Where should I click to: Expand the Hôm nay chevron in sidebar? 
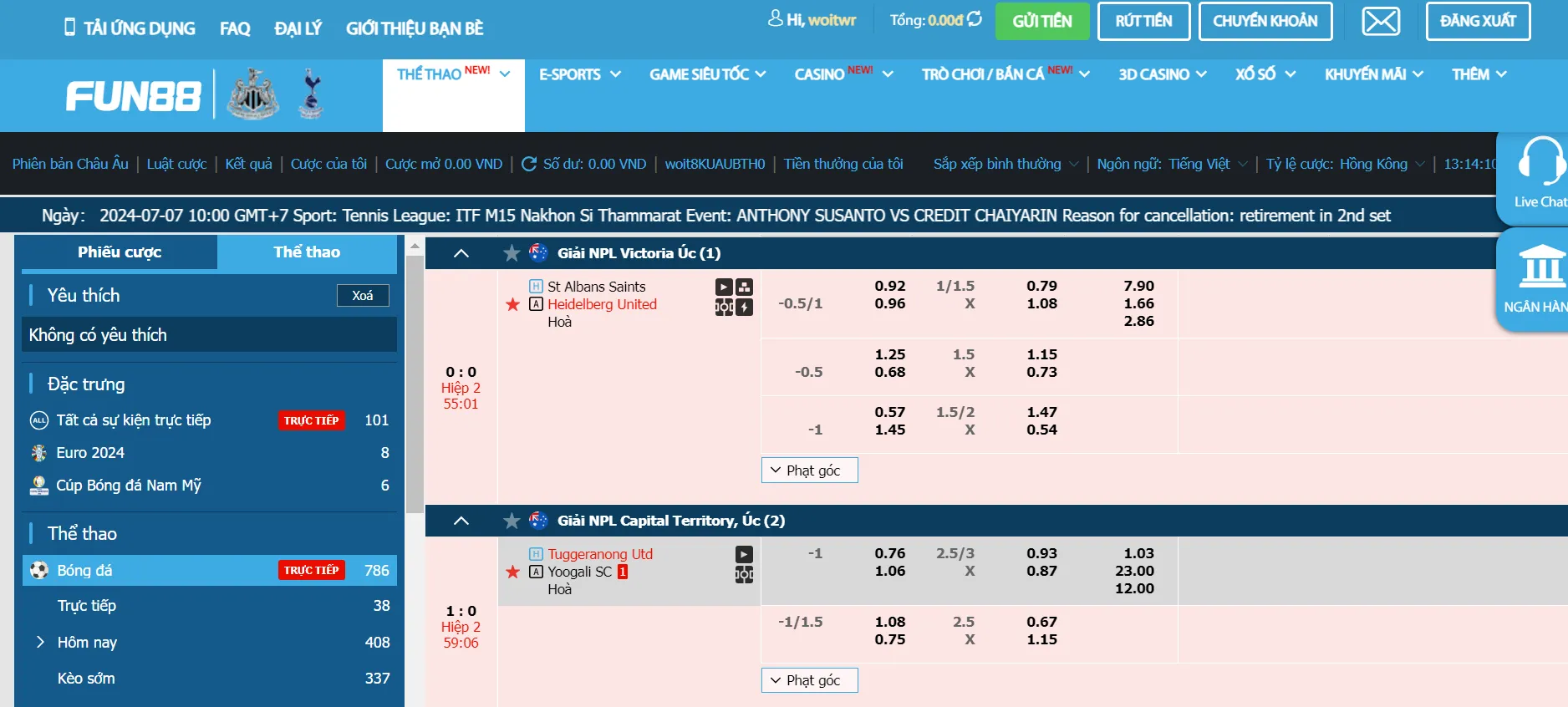[x=39, y=642]
